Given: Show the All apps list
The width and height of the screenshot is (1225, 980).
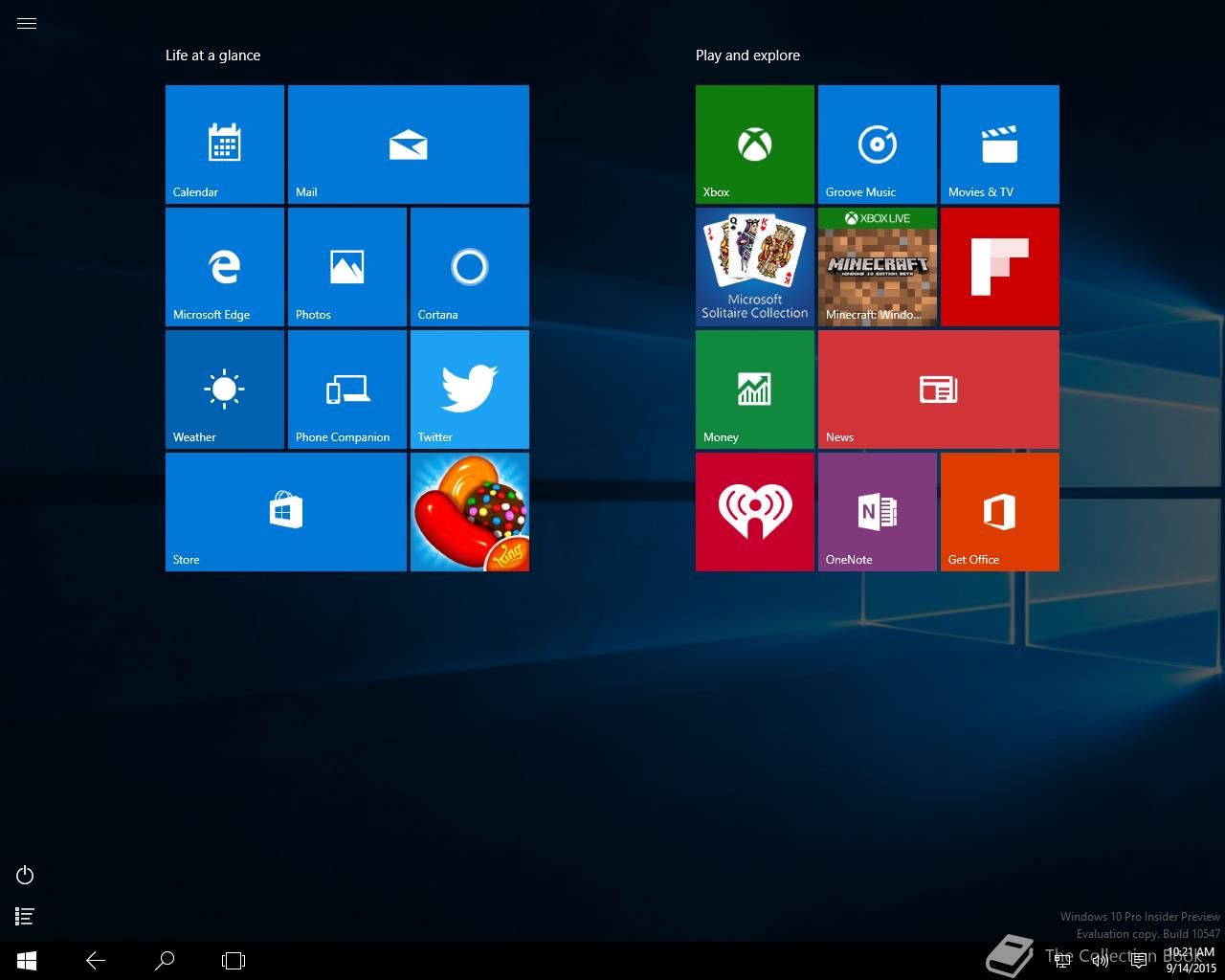Looking at the screenshot, I should coord(26,917).
